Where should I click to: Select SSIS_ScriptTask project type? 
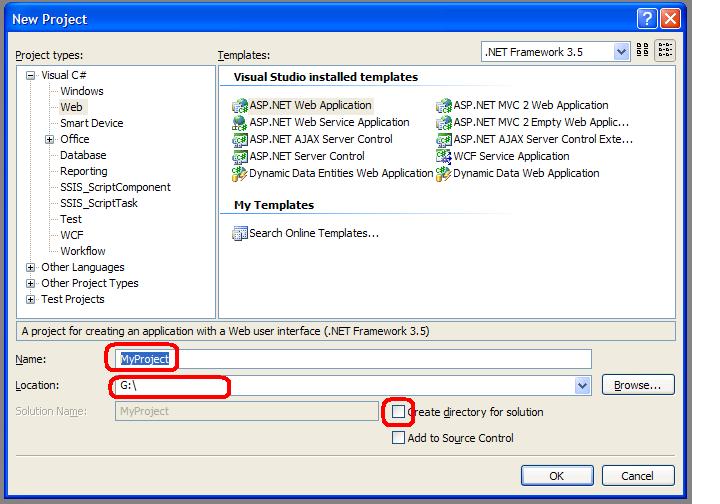click(x=99, y=203)
